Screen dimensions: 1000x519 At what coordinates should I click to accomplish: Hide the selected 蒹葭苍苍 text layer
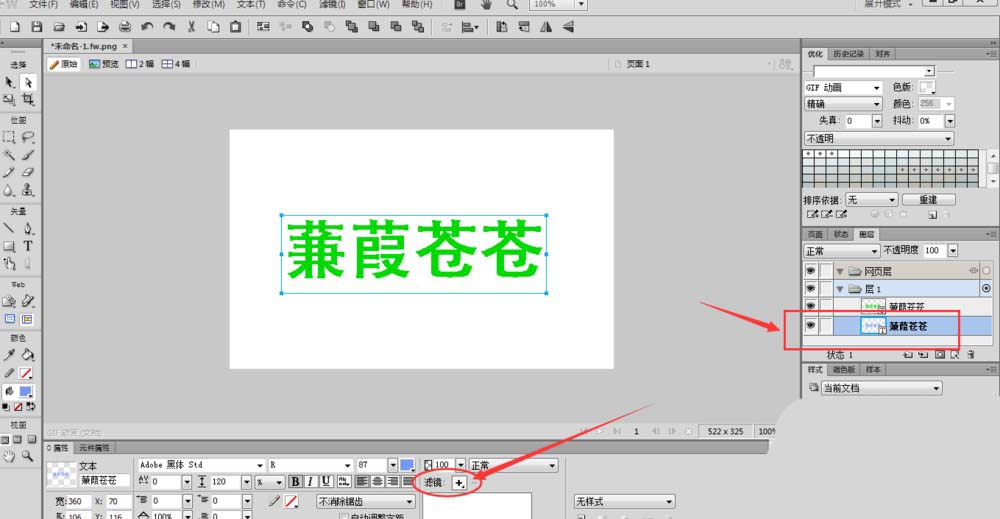point(811,326)
